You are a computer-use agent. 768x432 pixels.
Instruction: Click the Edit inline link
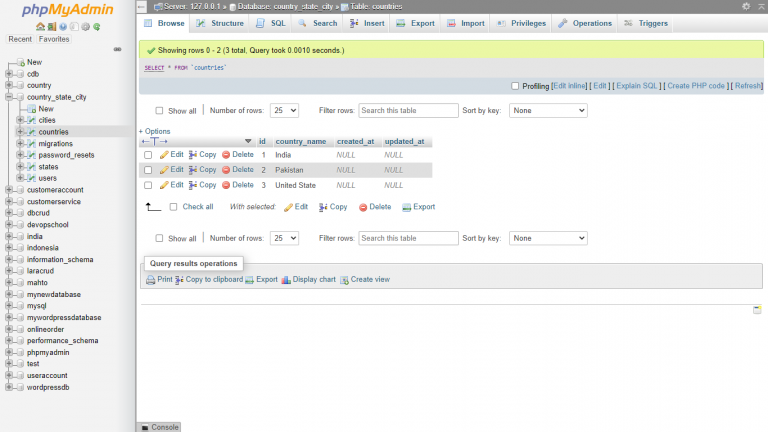pyautogui.click(x=569, y=86)
